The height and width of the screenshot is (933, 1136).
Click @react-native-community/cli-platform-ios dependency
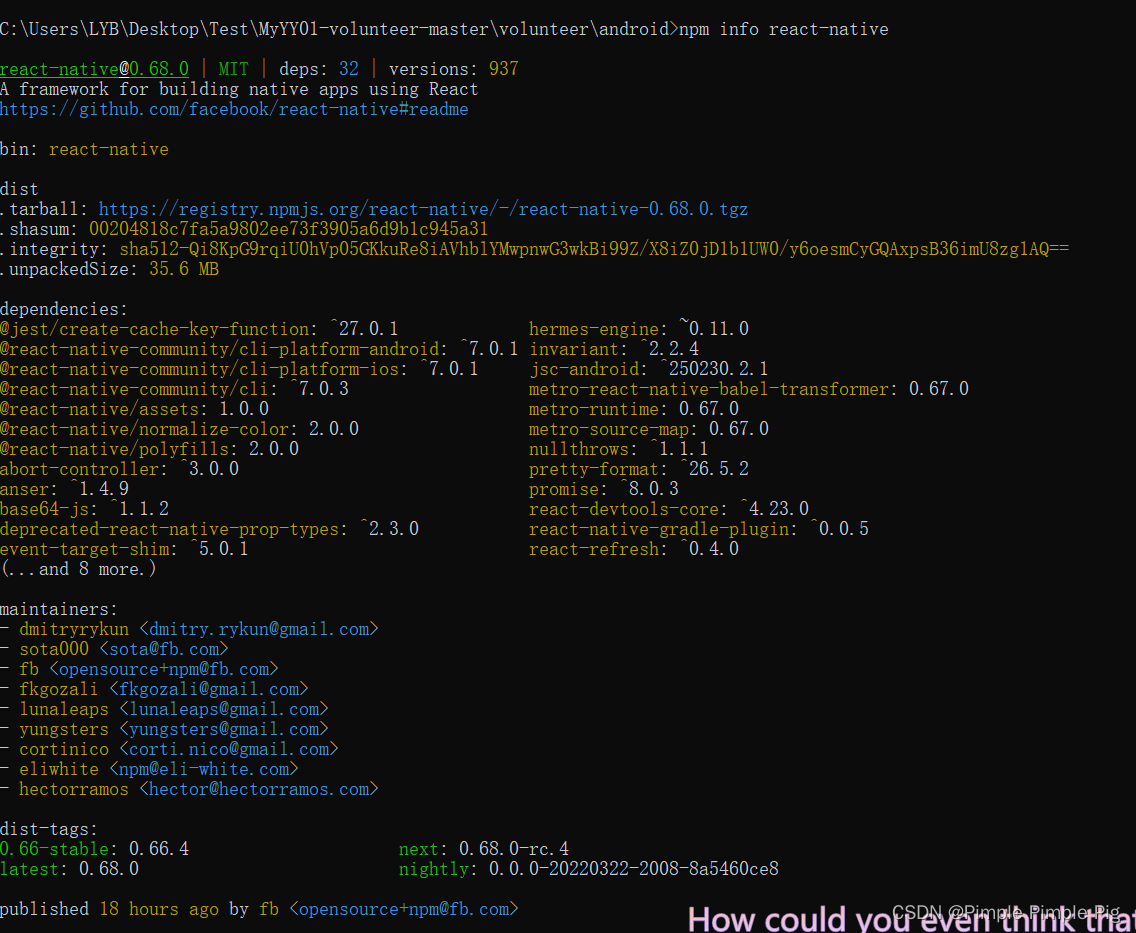(x=239, y=369)
